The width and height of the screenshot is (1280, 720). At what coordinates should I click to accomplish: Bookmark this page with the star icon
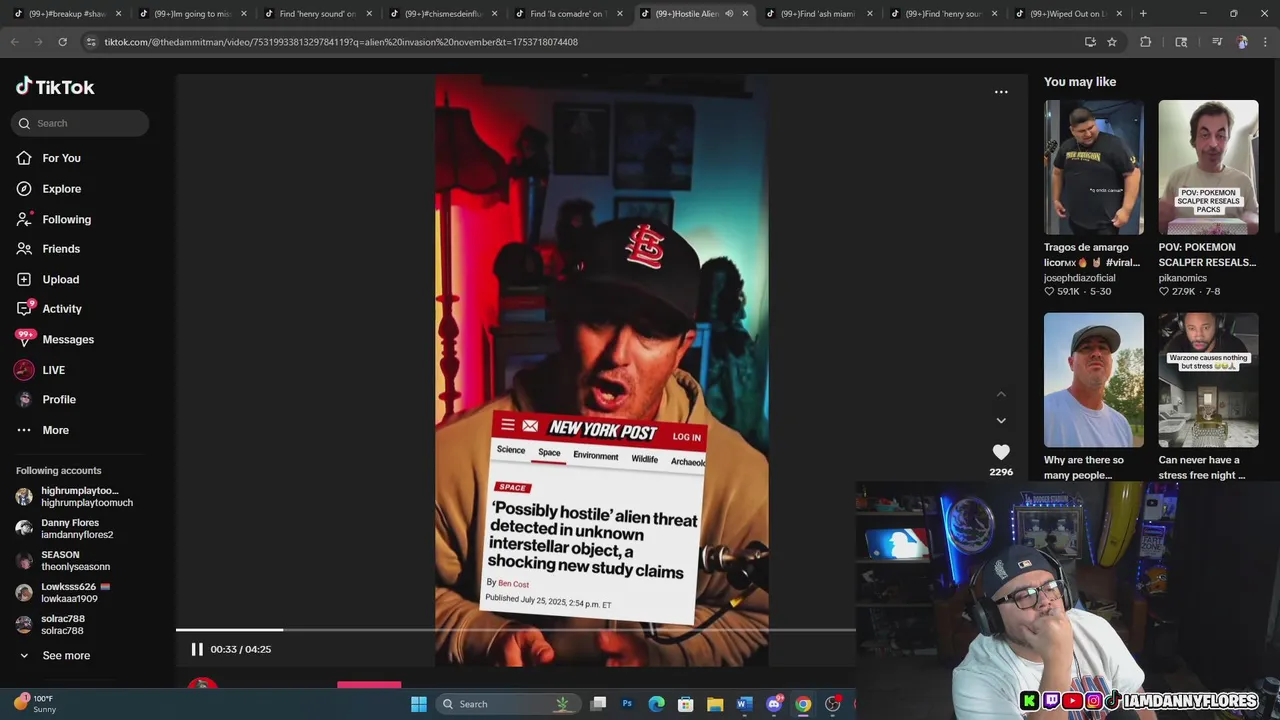(x=1112, y=42)
